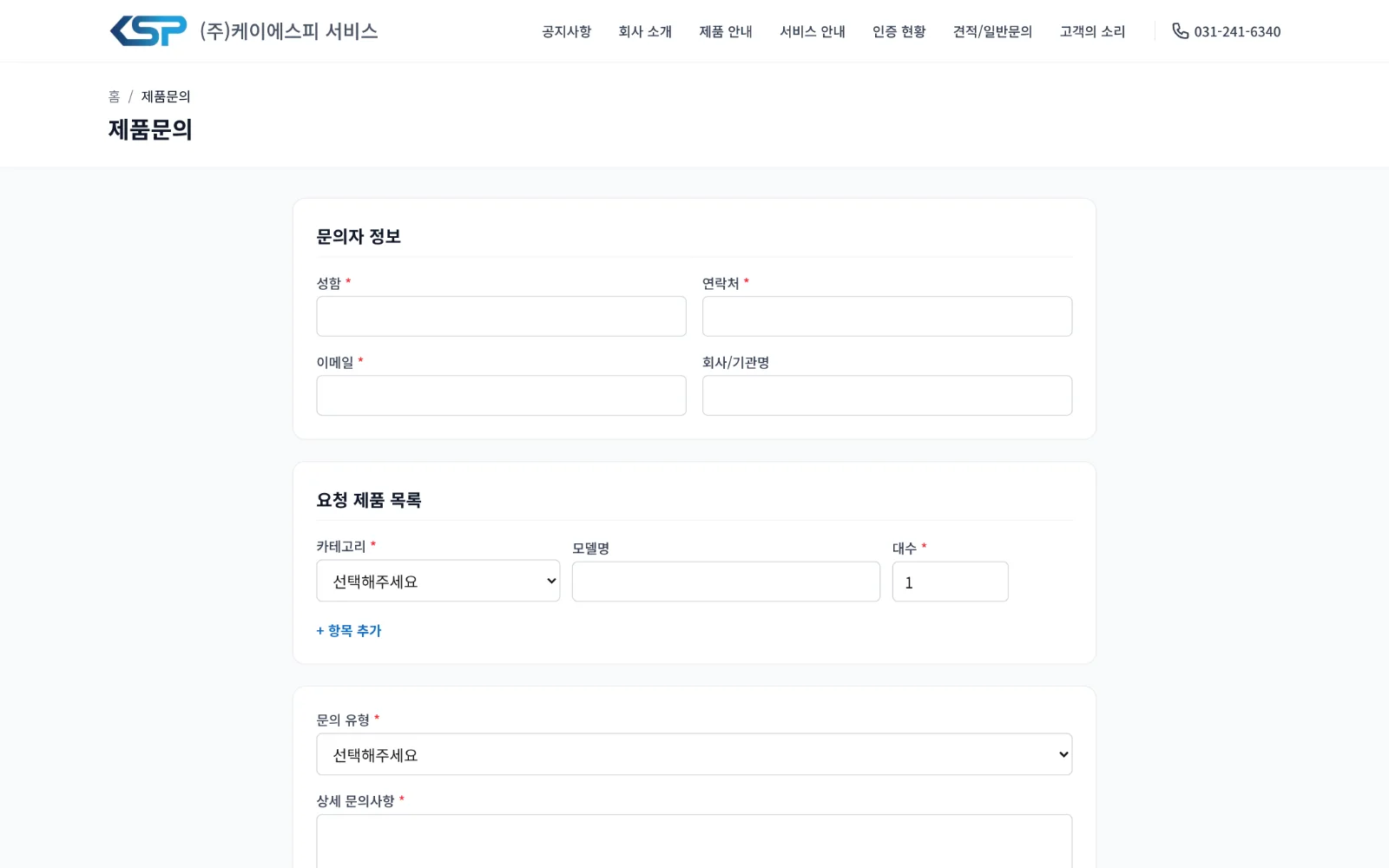This screenshot has width=1389, height=868.
Task: Click the (주)케이에스피 서비스 company name
Action: click(289, 31)
